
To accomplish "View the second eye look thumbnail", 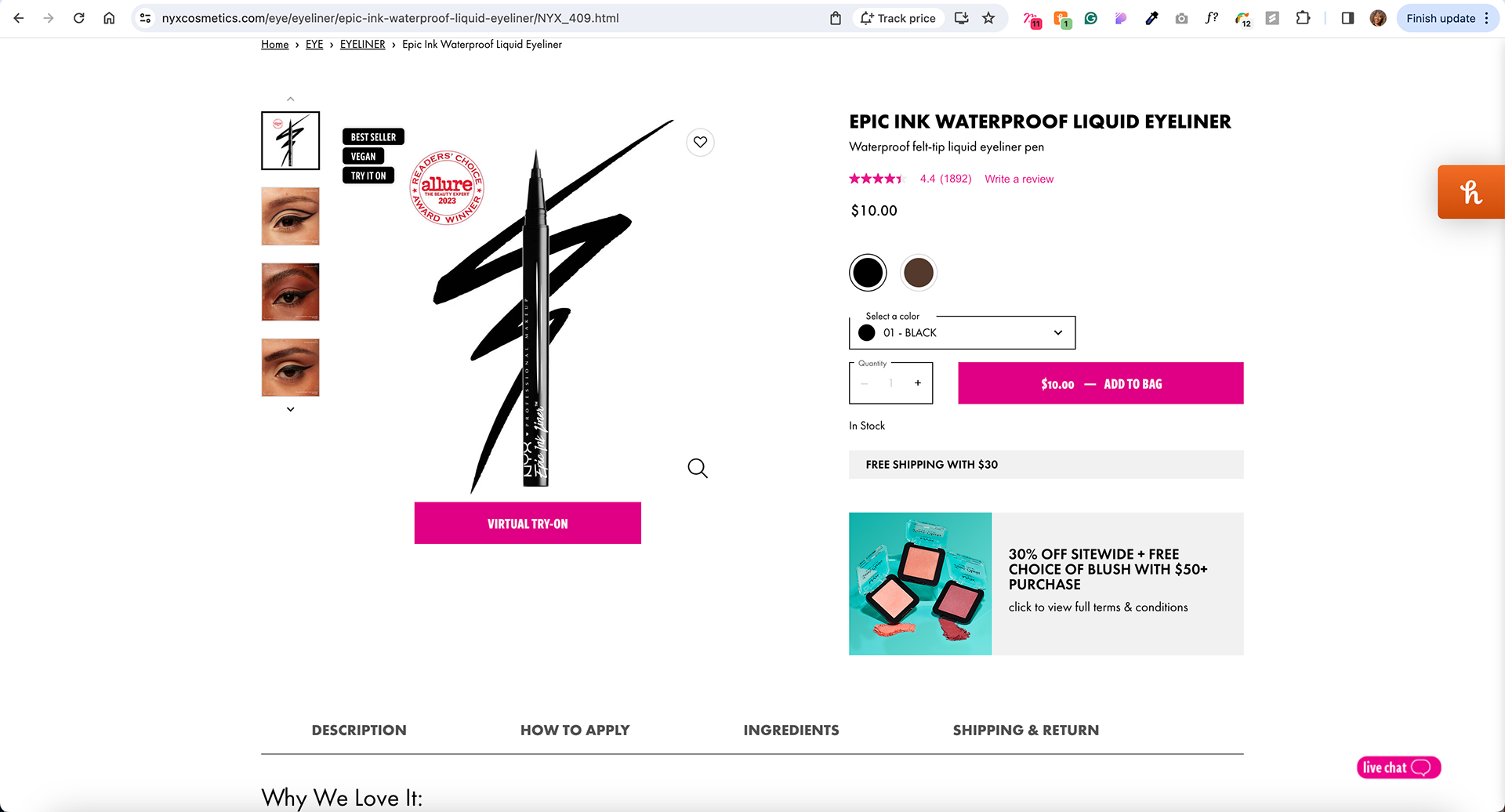I will [x=290, y=292].
